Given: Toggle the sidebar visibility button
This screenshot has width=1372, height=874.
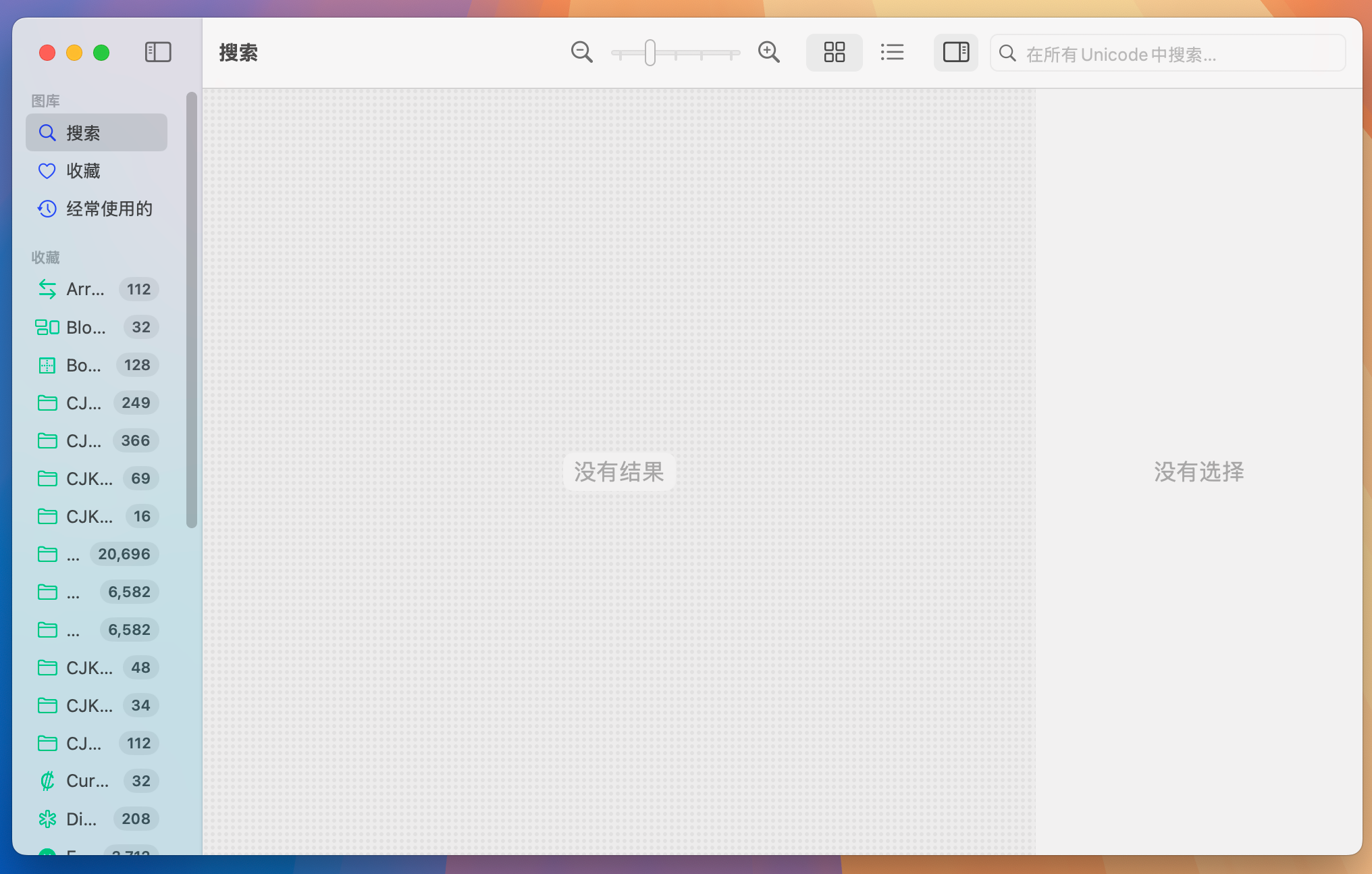Looking at the screenshot, I should 158,51.
